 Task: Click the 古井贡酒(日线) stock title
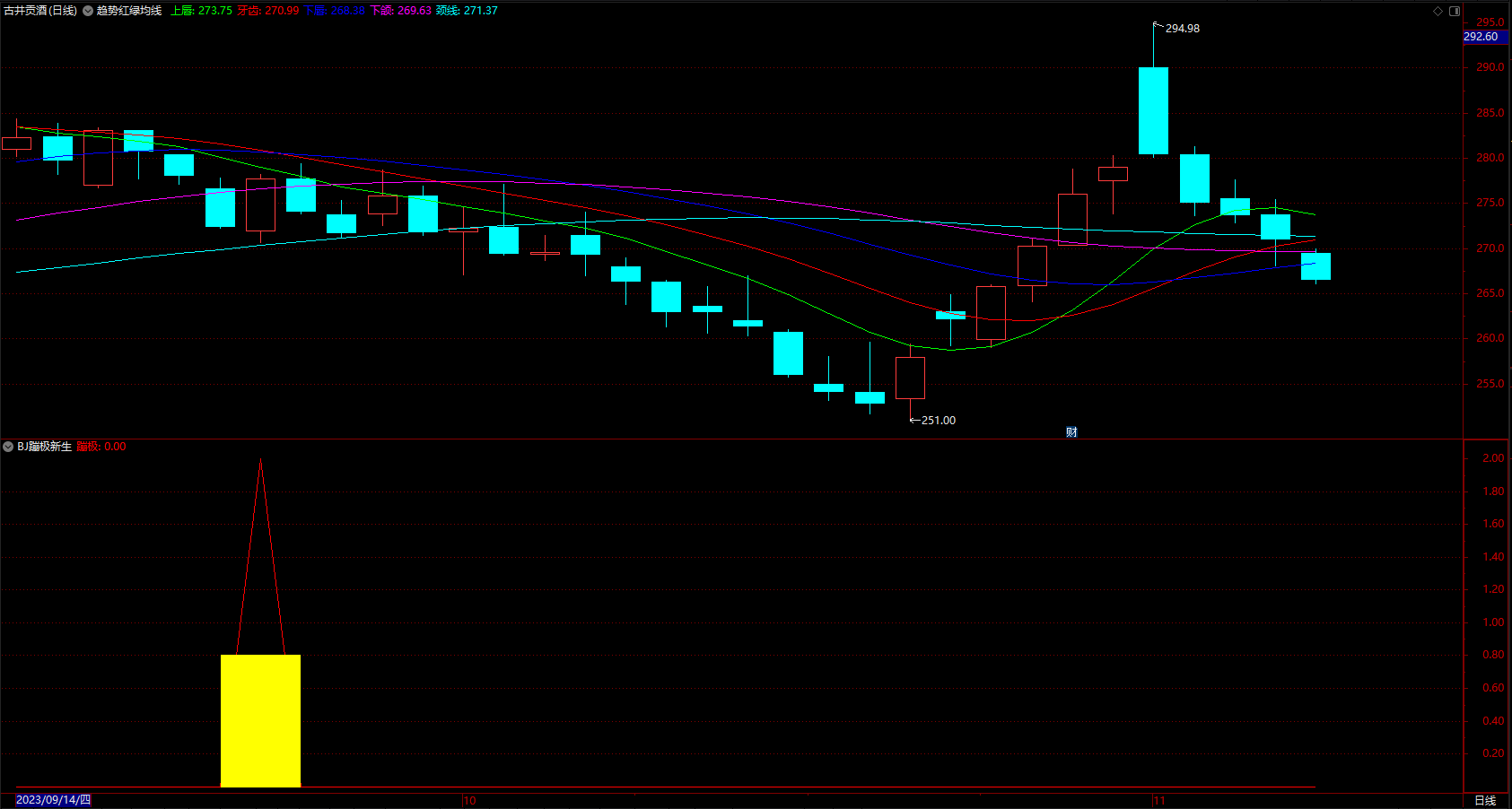(x=40, y=11)
